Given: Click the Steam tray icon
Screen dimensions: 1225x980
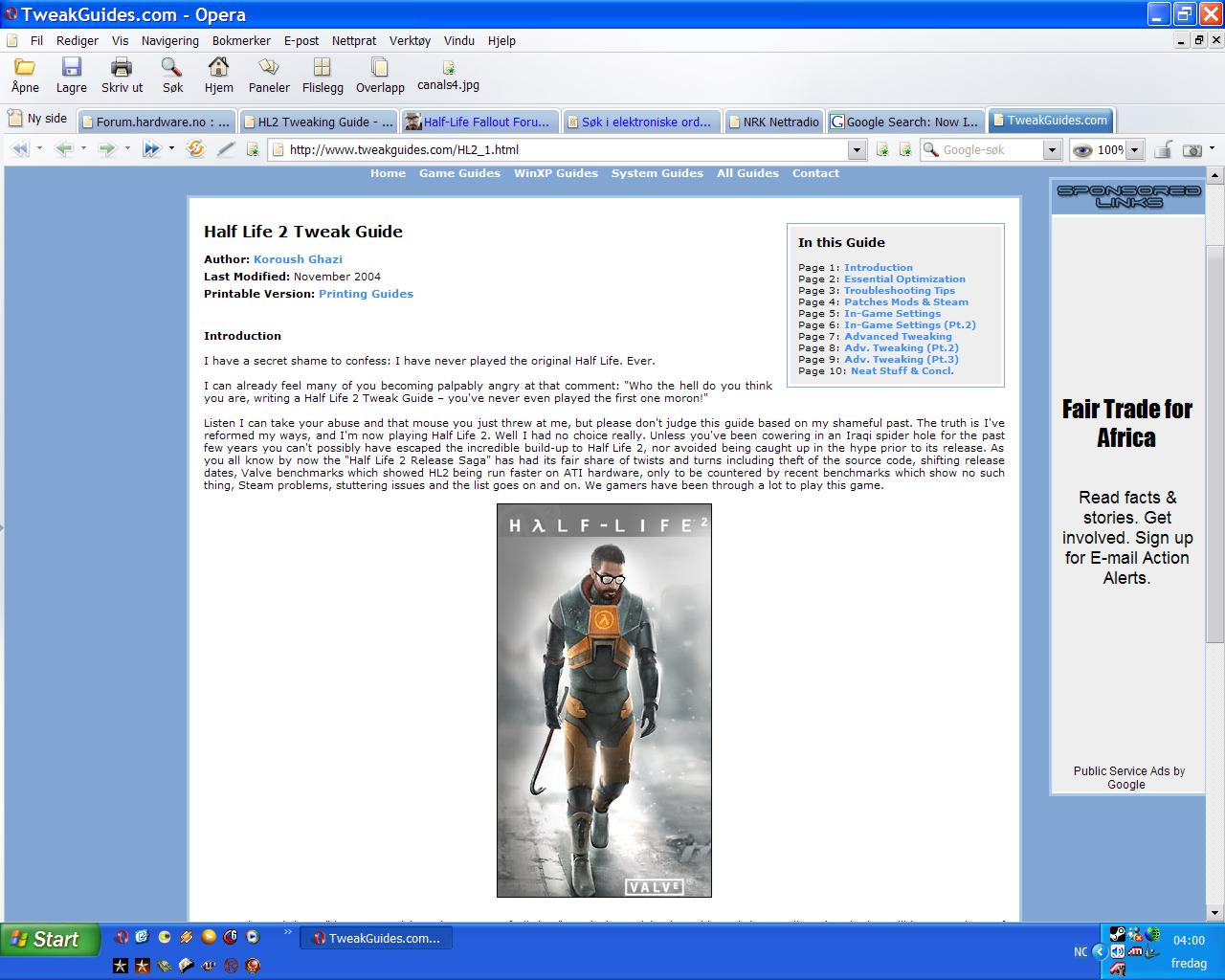Looking at the screenshot, I should pos(1117,934).
